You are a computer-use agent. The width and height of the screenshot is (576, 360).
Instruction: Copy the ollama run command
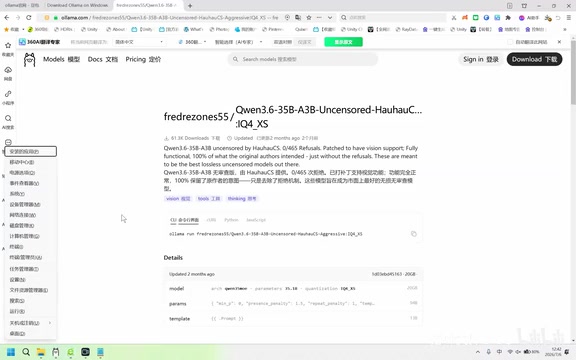click(414, 234)
